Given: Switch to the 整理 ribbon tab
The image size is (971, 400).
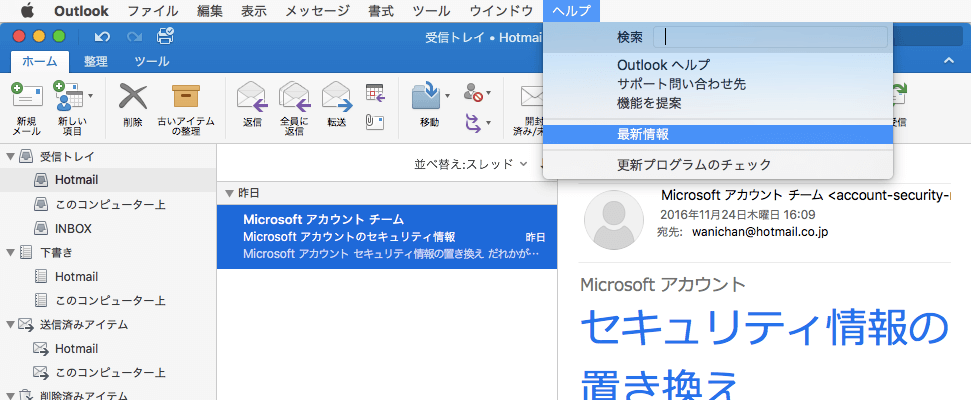Looking at the screenshot, I should [96, 61].
